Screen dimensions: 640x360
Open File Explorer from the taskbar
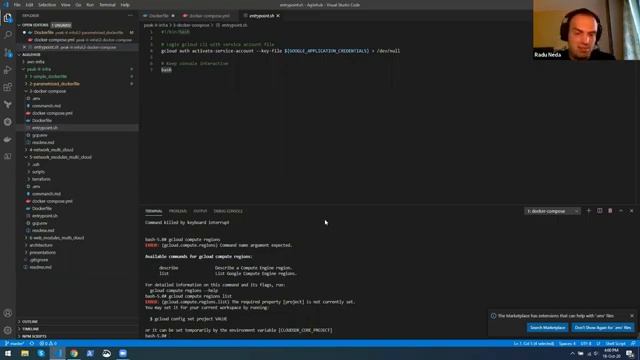pyautogui.click(x=24, y=353)
